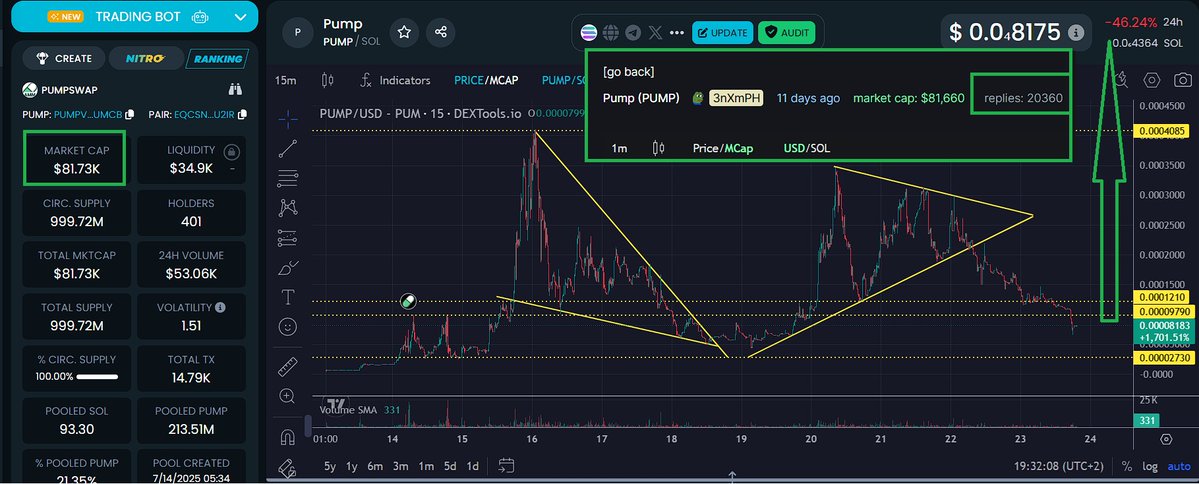
Task: Open the Indicators menu
Action: click(395, 80)
